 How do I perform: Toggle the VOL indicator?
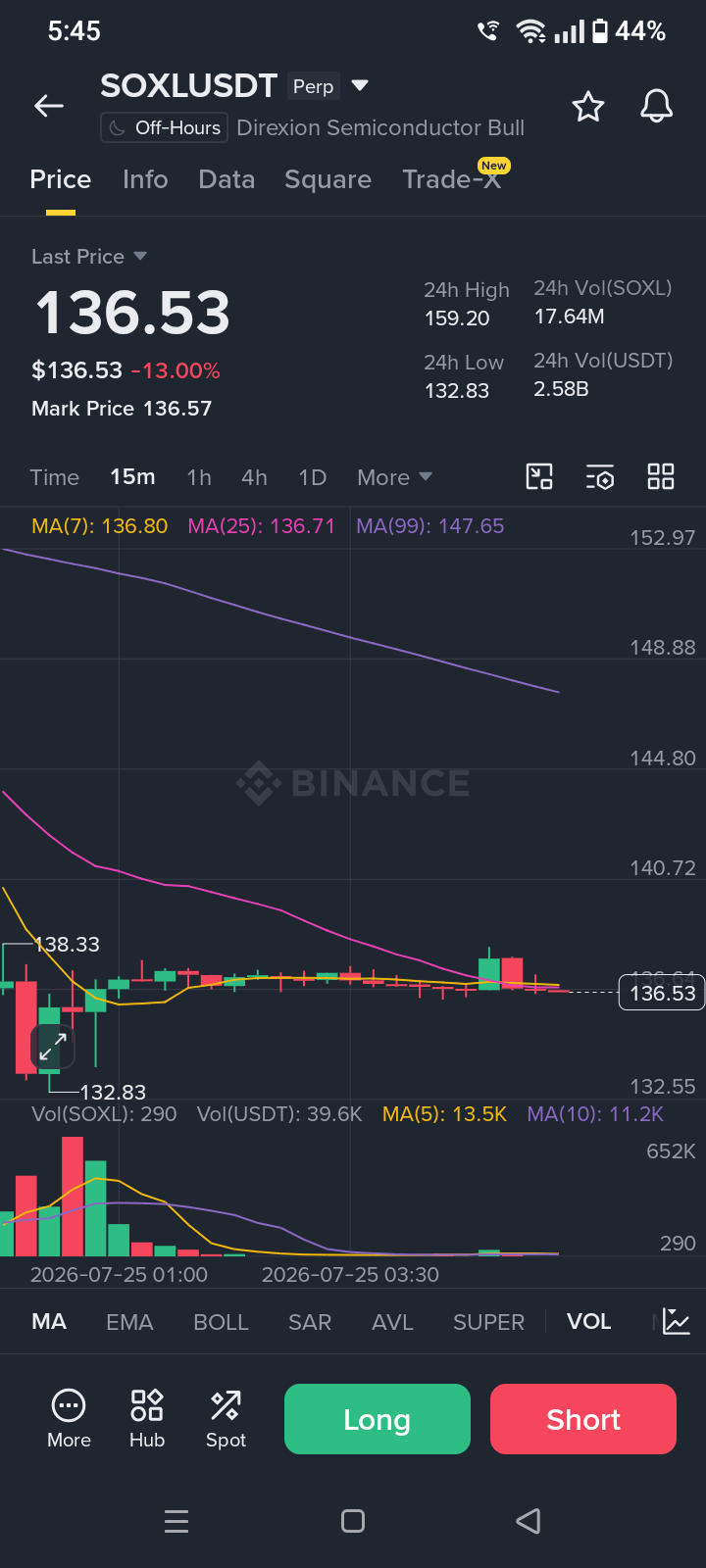click(x=588, y=1321)
